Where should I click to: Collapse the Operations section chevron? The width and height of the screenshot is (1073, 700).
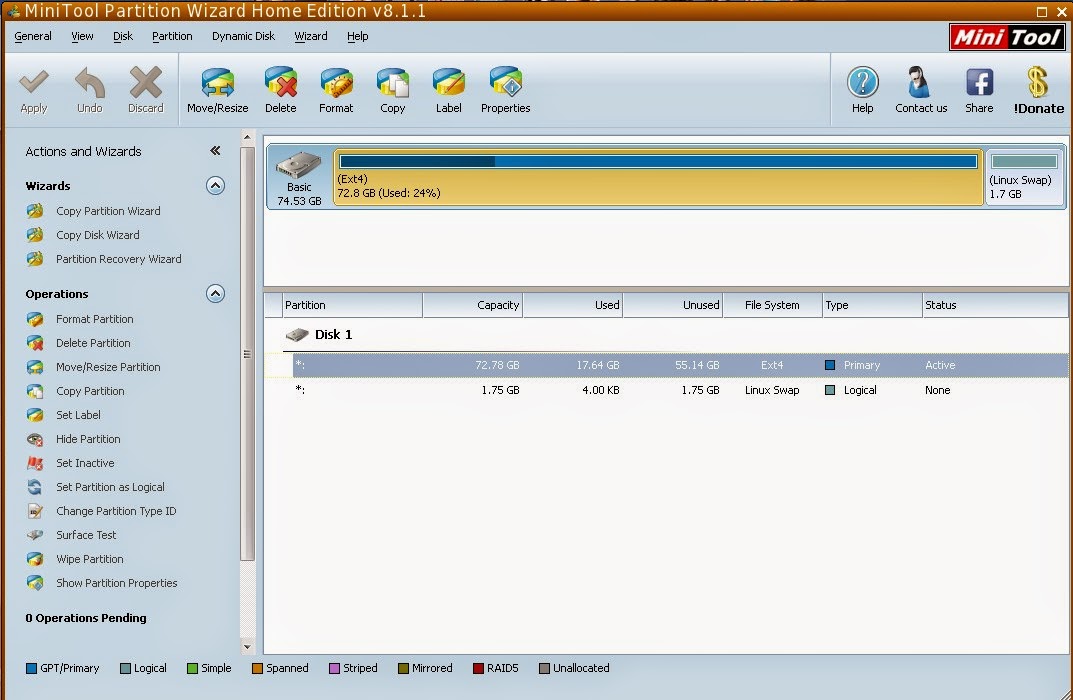[x=216, y=294]
